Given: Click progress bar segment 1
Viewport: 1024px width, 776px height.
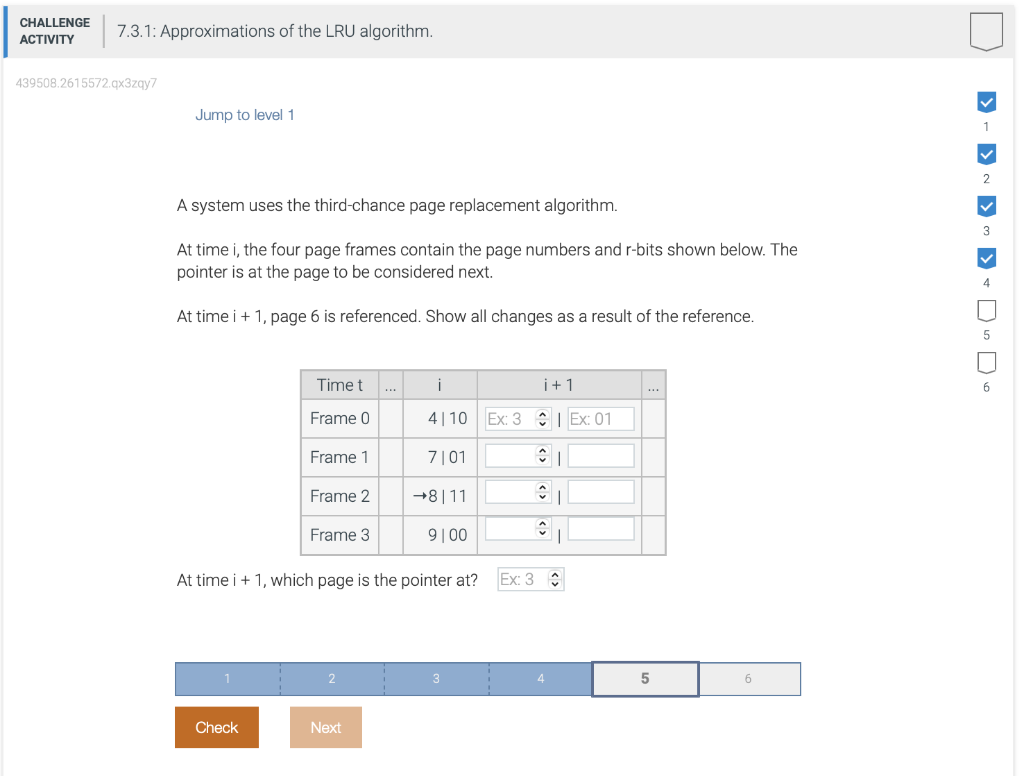Looking at the screenshot, I should [x=227, y=678].
